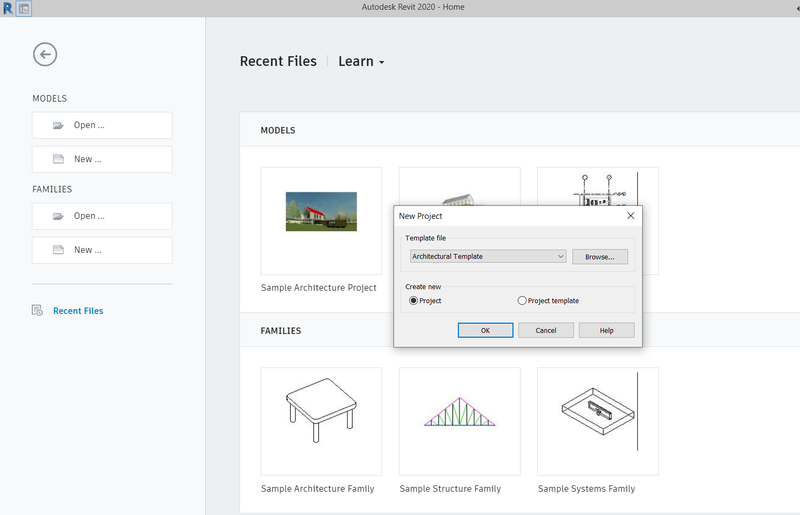Switch to Recent Files heading tab
This screenshot has height=515, width=800.
point(278,61)
